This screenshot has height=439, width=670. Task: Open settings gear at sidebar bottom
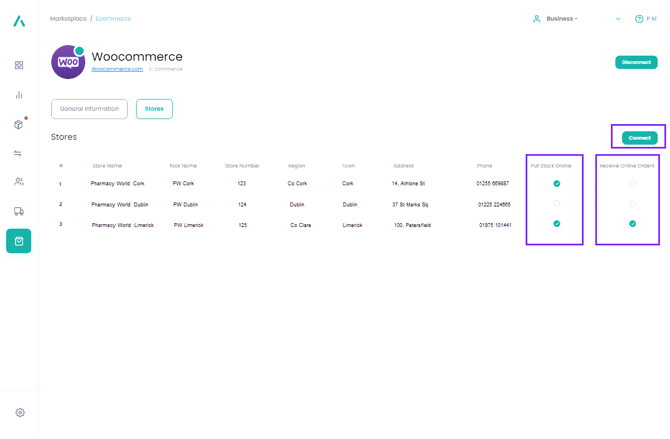click(x=20, y=412)
